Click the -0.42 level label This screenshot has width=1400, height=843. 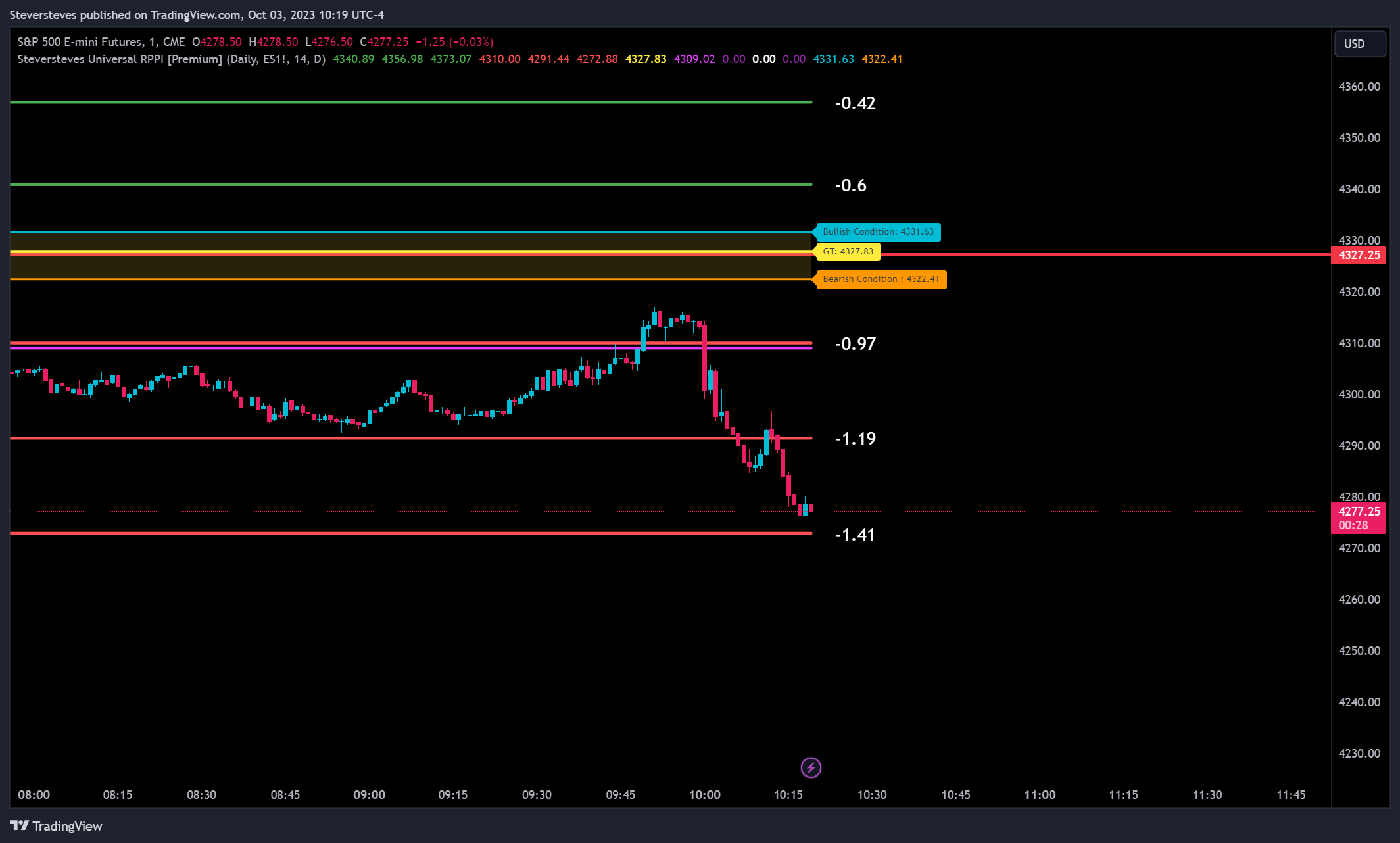[x=855, y=103]
